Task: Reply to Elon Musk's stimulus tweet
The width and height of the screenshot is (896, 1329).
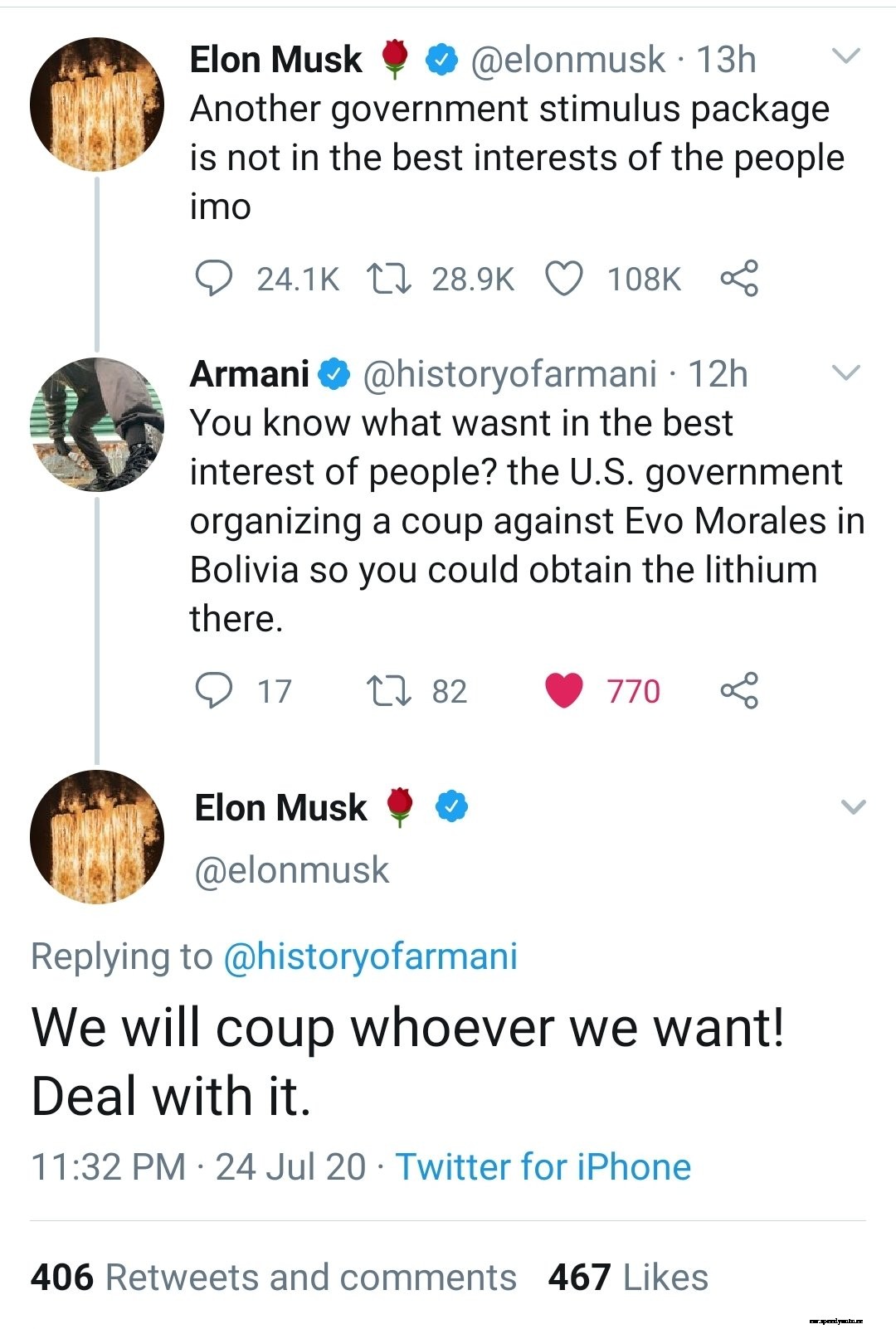Action: (213, 279)
